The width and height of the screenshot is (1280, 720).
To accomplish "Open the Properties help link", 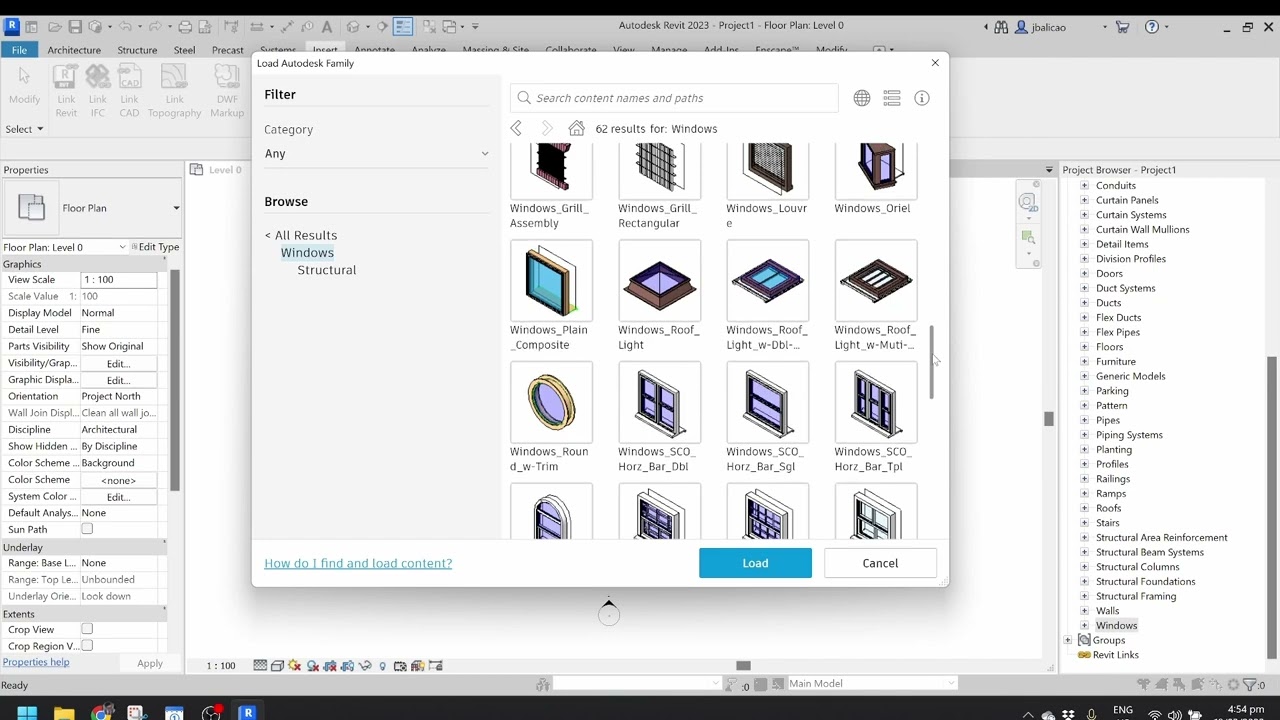I will (x=36, y=662).
